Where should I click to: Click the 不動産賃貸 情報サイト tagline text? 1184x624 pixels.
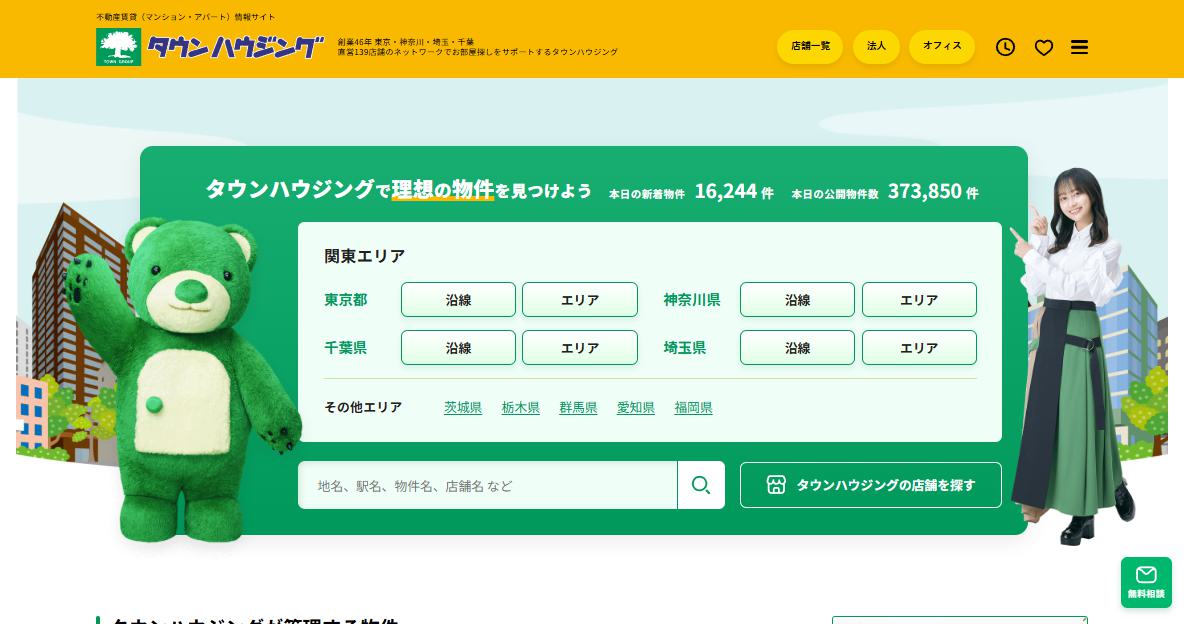(186, 17)
